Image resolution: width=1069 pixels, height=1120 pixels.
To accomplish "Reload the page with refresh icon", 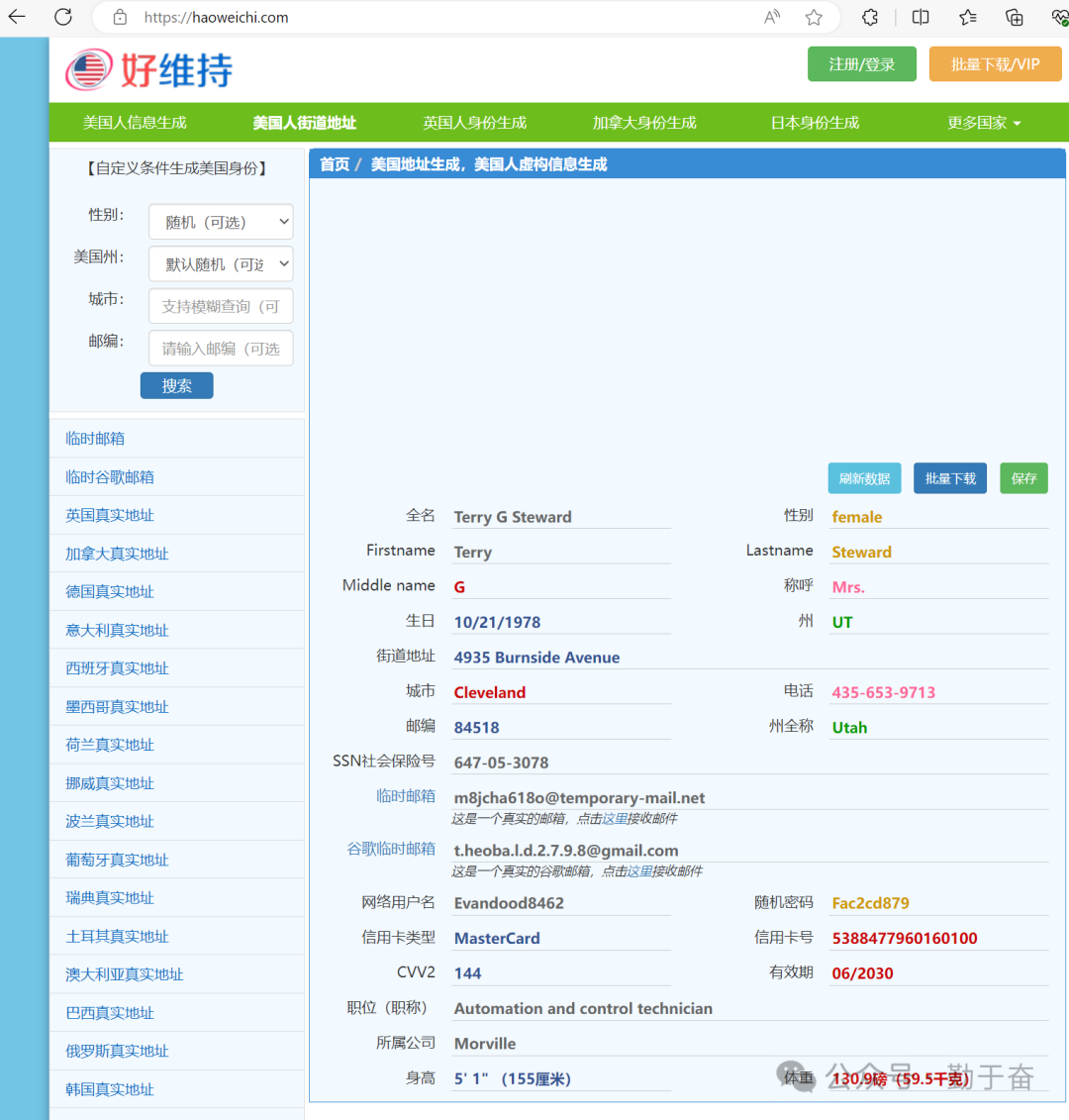I will (63, 17).
